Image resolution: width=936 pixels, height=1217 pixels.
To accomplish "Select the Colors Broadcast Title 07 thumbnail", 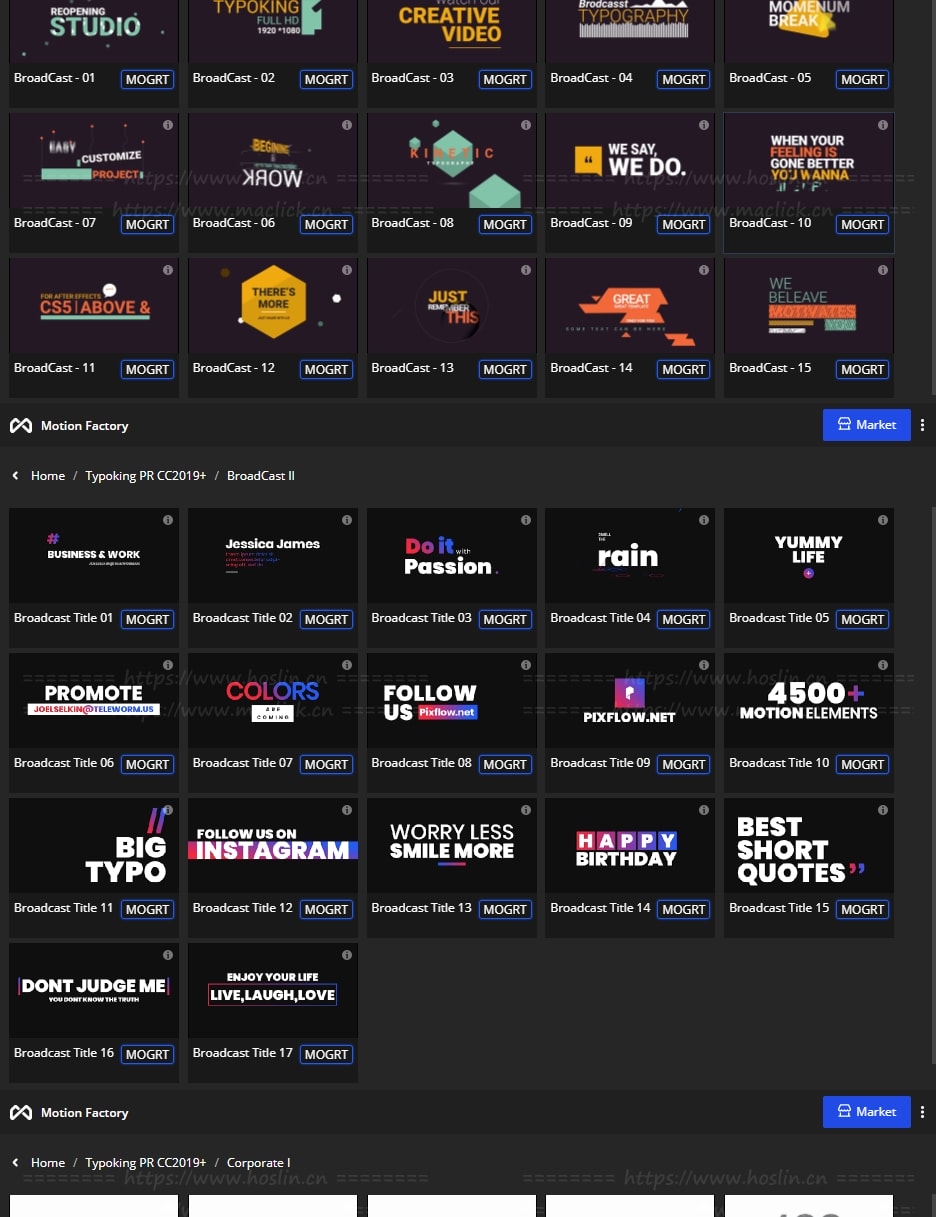I will point(273,700).
